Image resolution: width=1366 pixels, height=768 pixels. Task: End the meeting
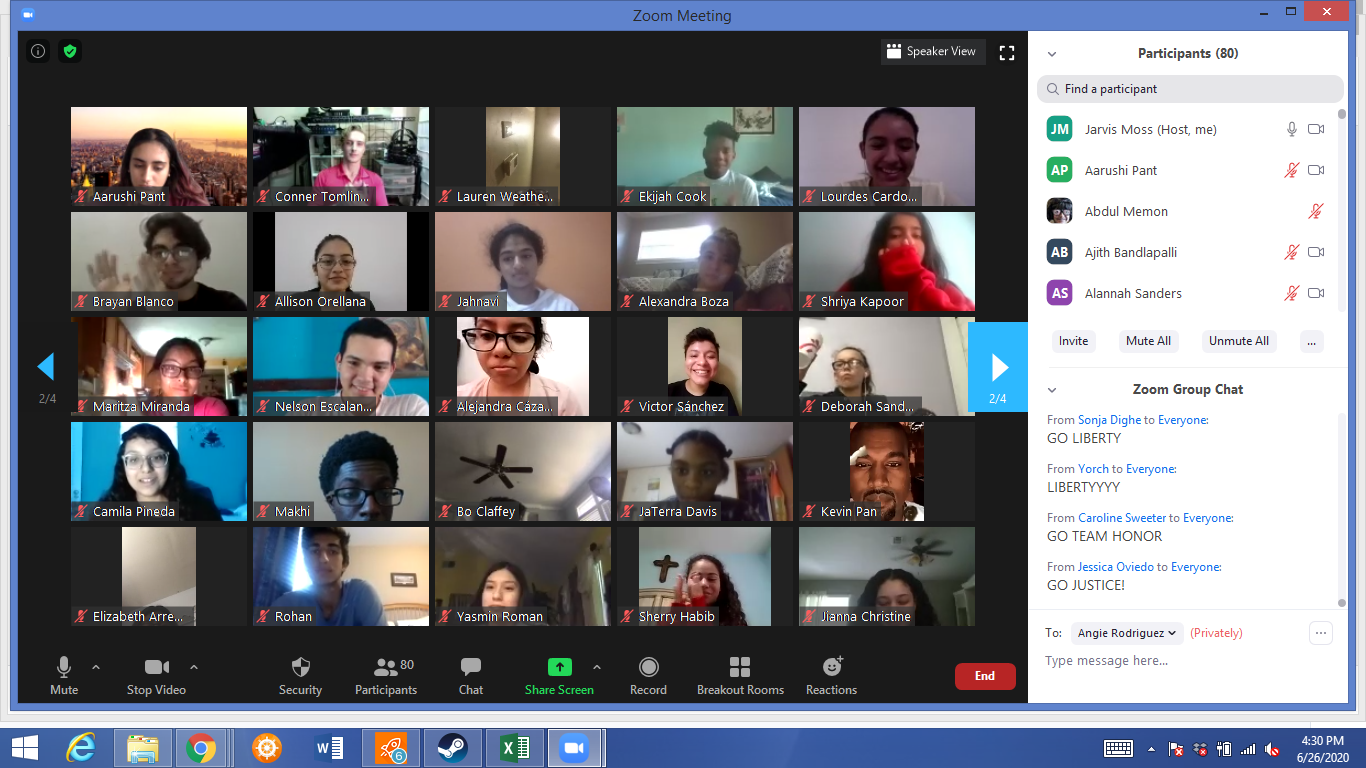click(985, 676)
